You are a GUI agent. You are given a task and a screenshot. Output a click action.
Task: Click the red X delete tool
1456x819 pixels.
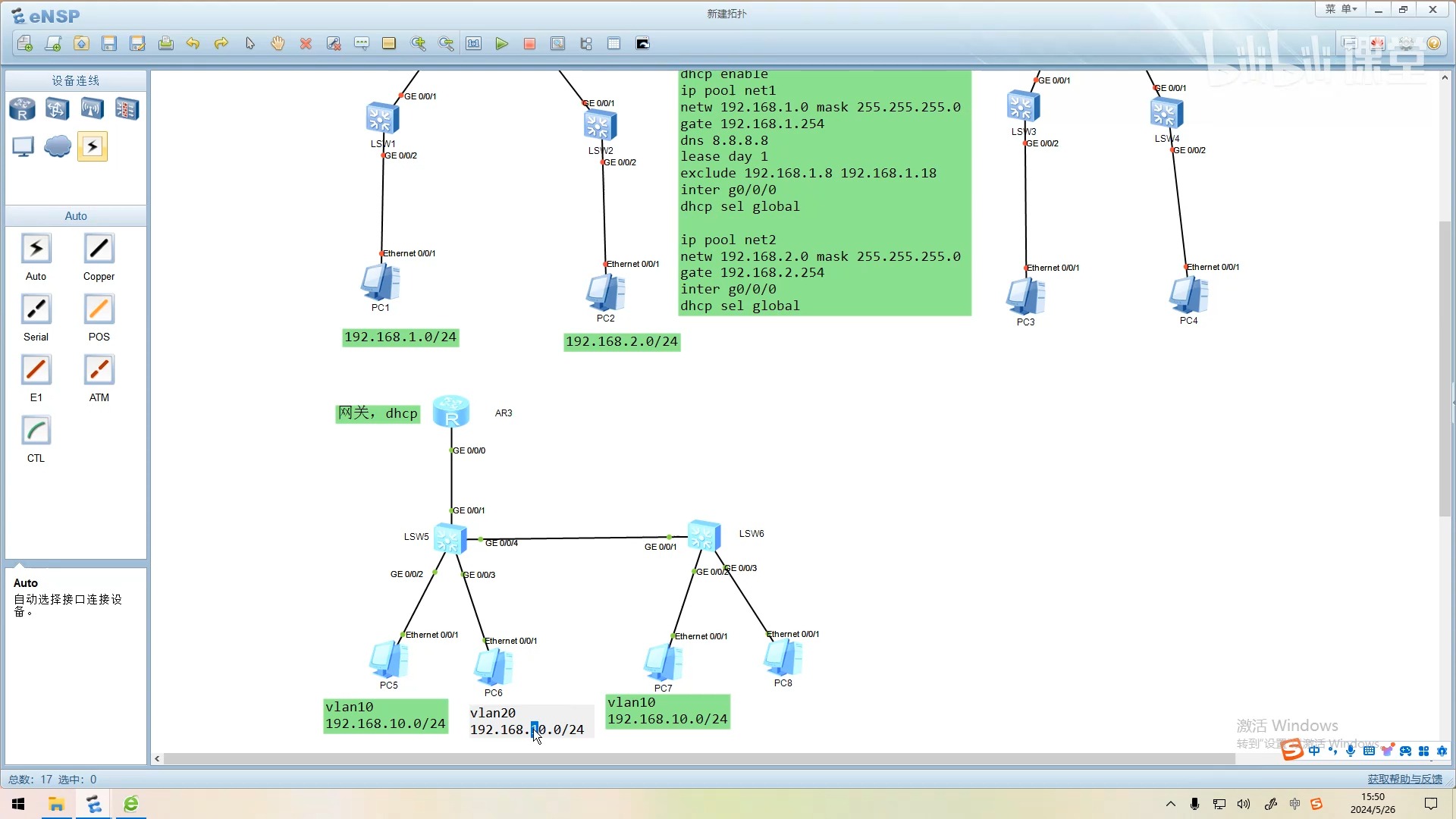click(306, 43)
